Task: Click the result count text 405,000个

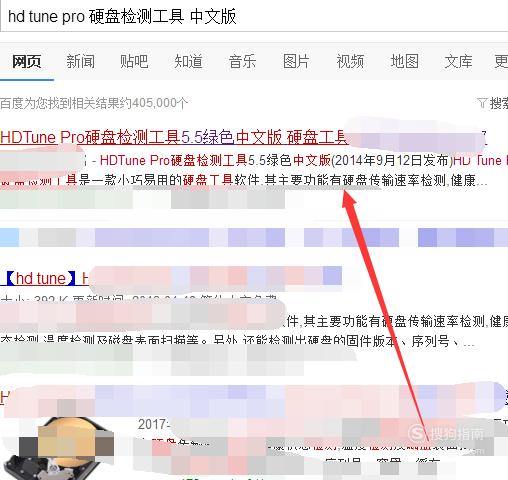Action: [160, 103]
